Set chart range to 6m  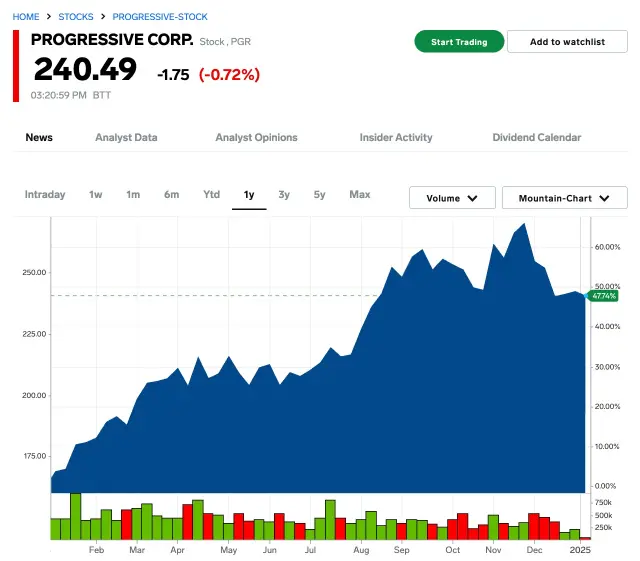[172, 194]
